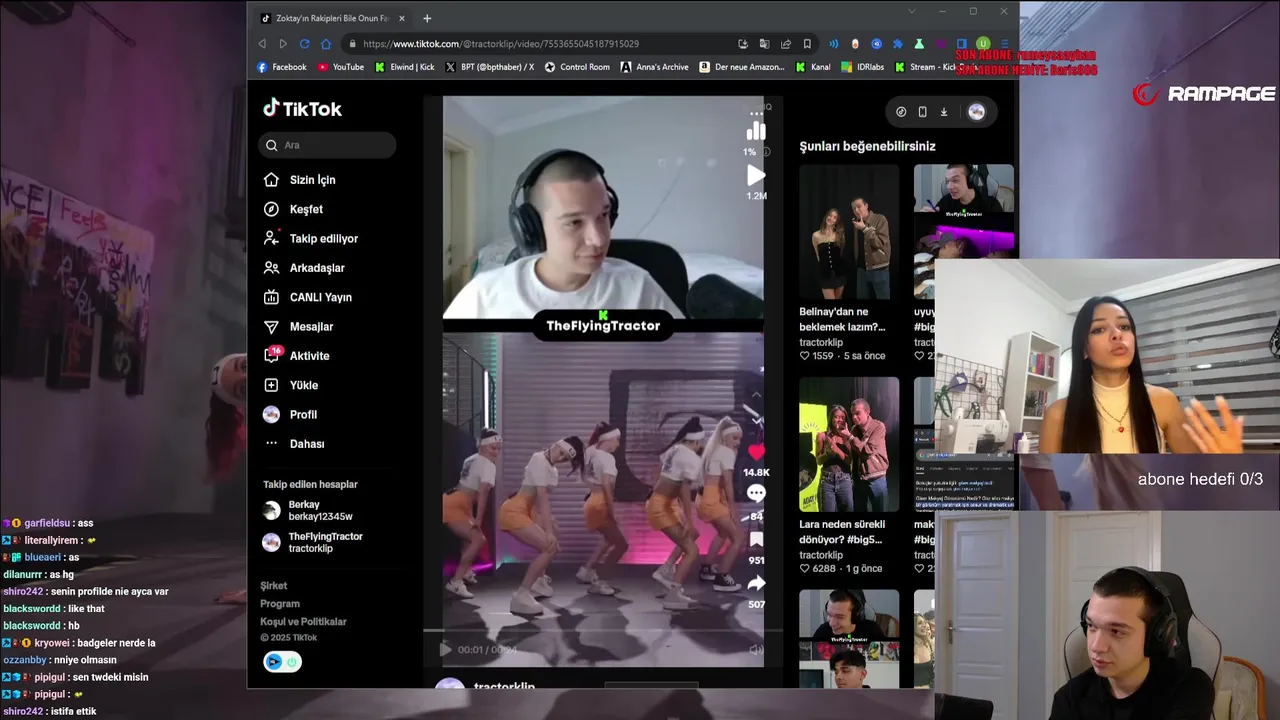Reload the page with refresh icon
1280x720 pixels.
coord(305,44)
